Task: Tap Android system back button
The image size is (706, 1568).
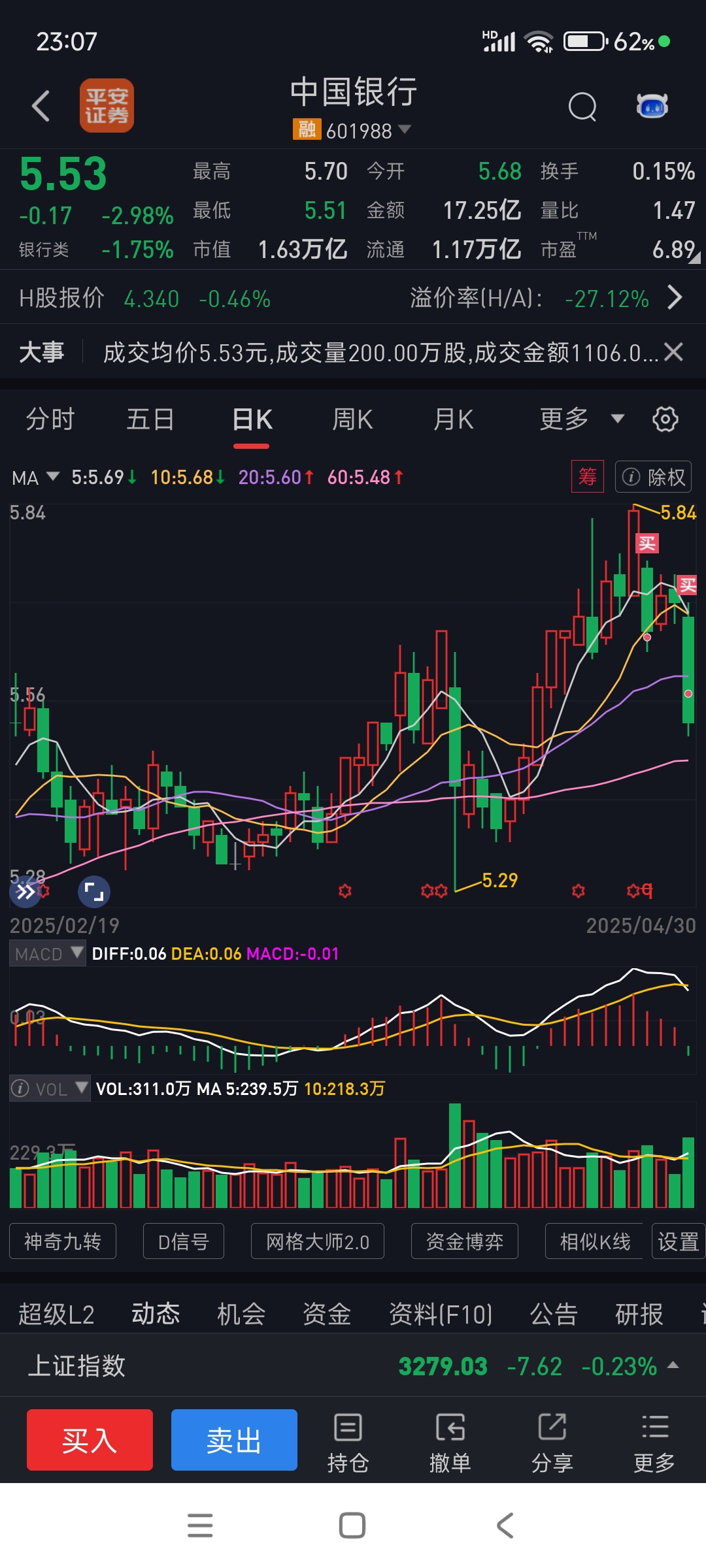Action: pyautogui.click(x=505, y=1526)
